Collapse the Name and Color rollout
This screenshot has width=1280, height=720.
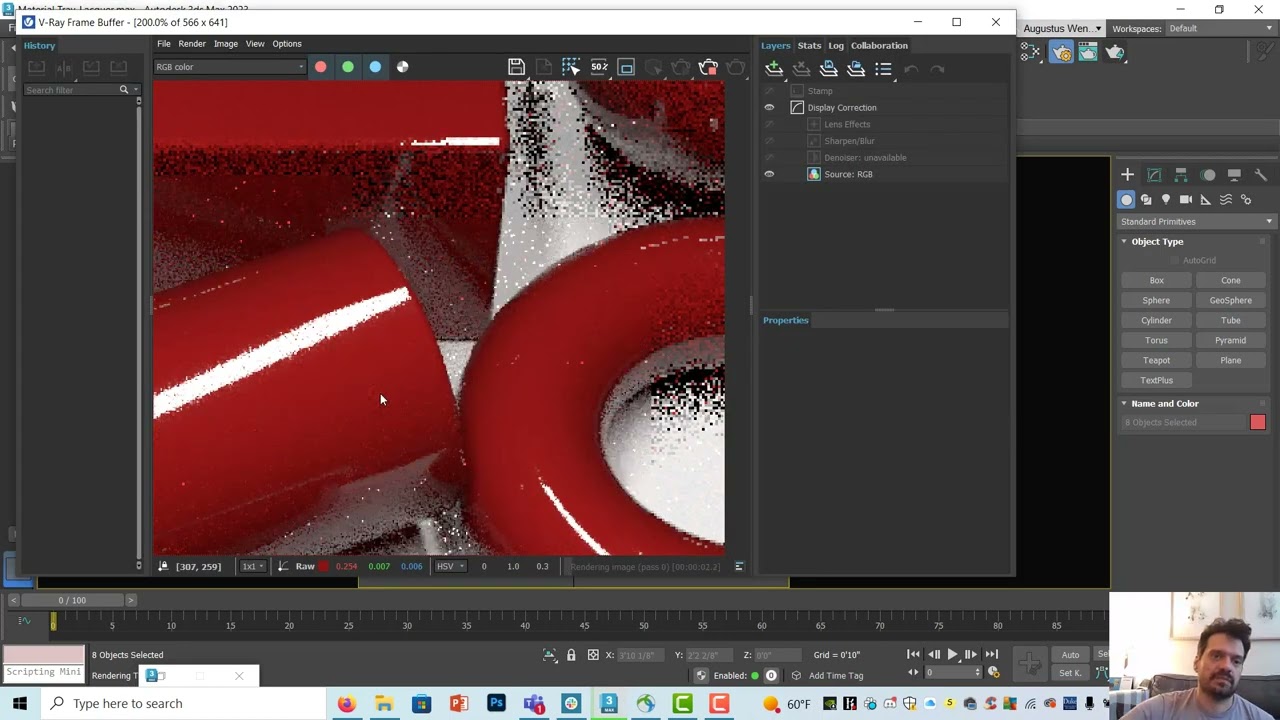[x=1124, y=404]
